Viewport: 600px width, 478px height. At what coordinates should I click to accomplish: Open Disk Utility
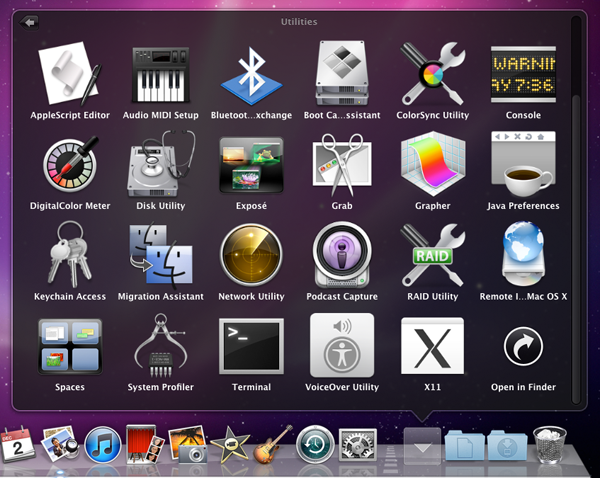pyautogui.click(x=161, y=163)
